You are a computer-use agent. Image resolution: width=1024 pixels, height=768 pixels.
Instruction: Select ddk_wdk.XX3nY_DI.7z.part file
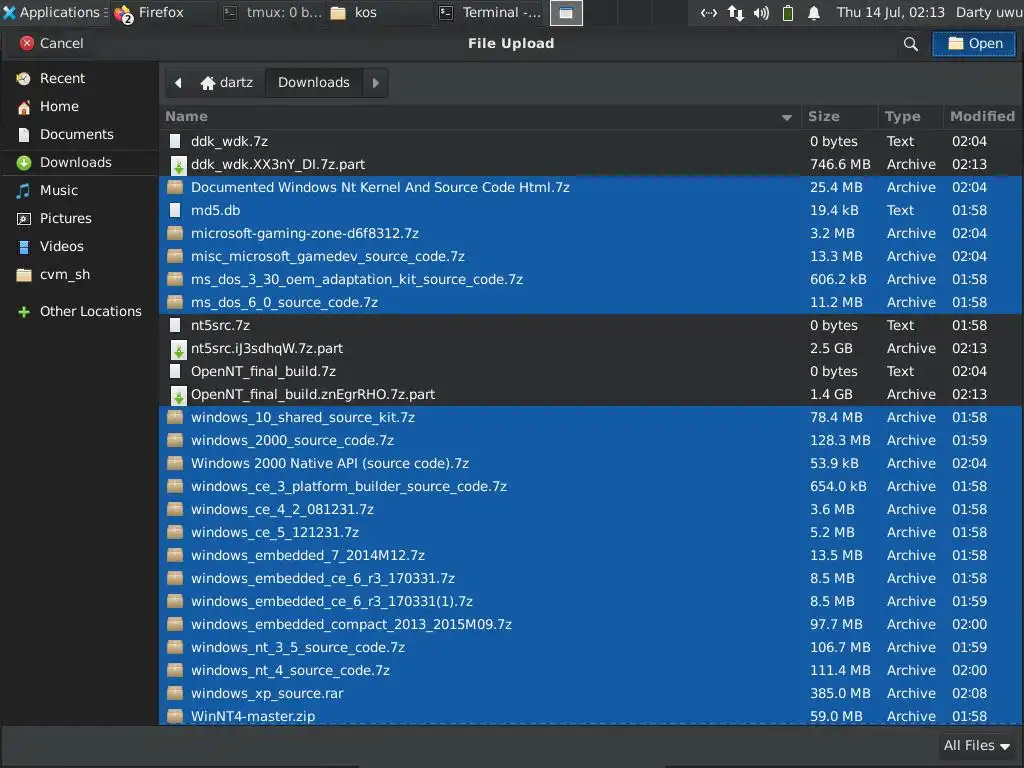[591, 165]
